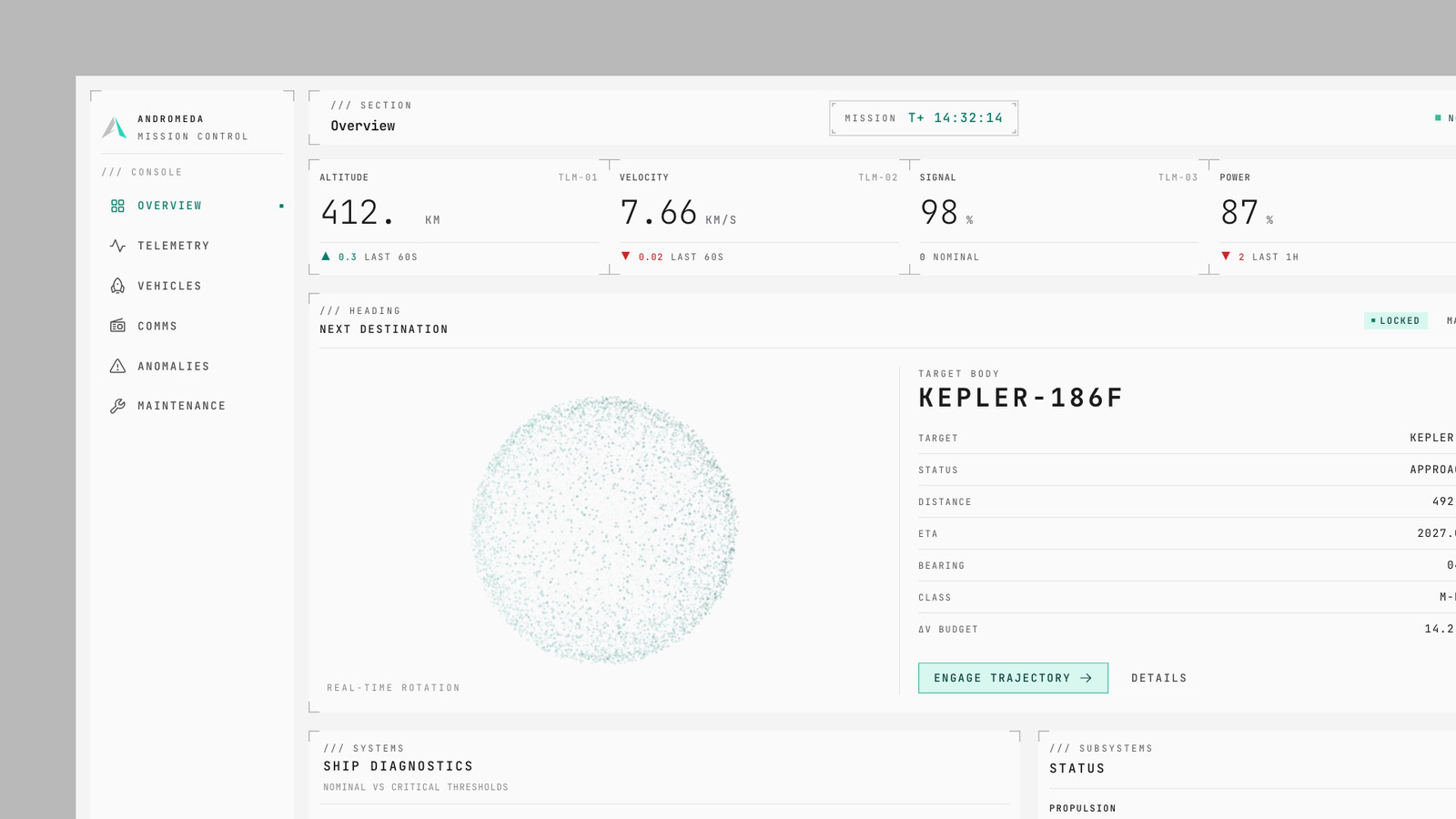
Task: Click the TLM-02 telemetry label
Action: pos(878,177)
